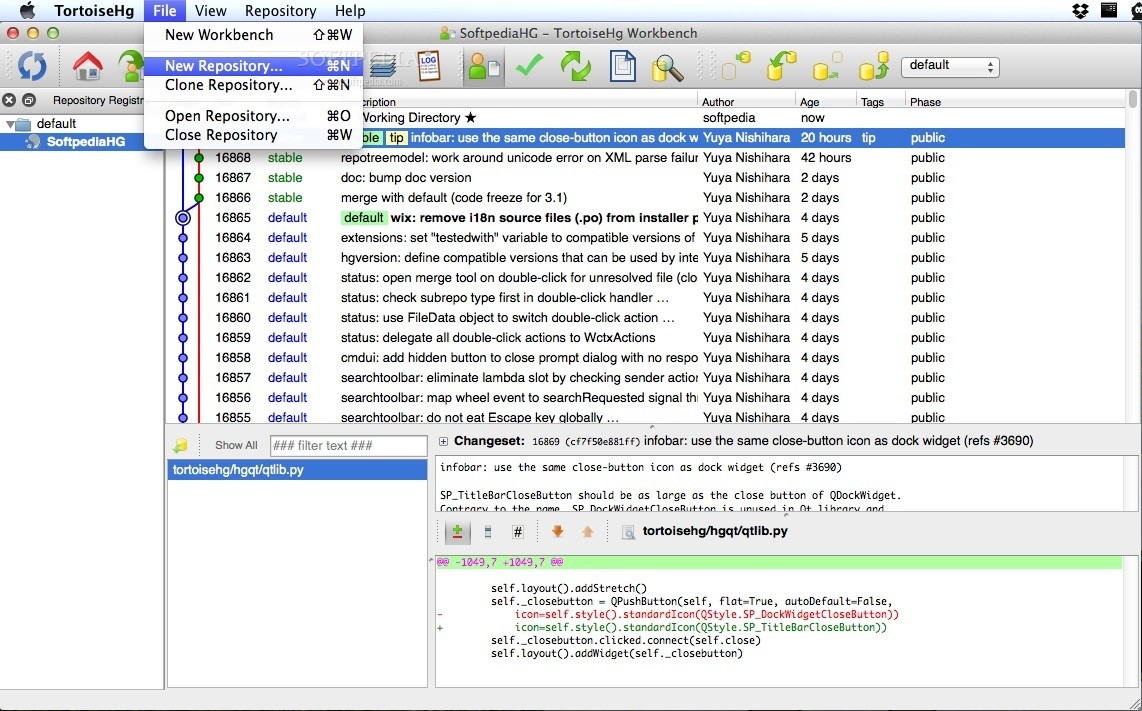Jump to previous diff with up arrow

(x=588, y=532)
